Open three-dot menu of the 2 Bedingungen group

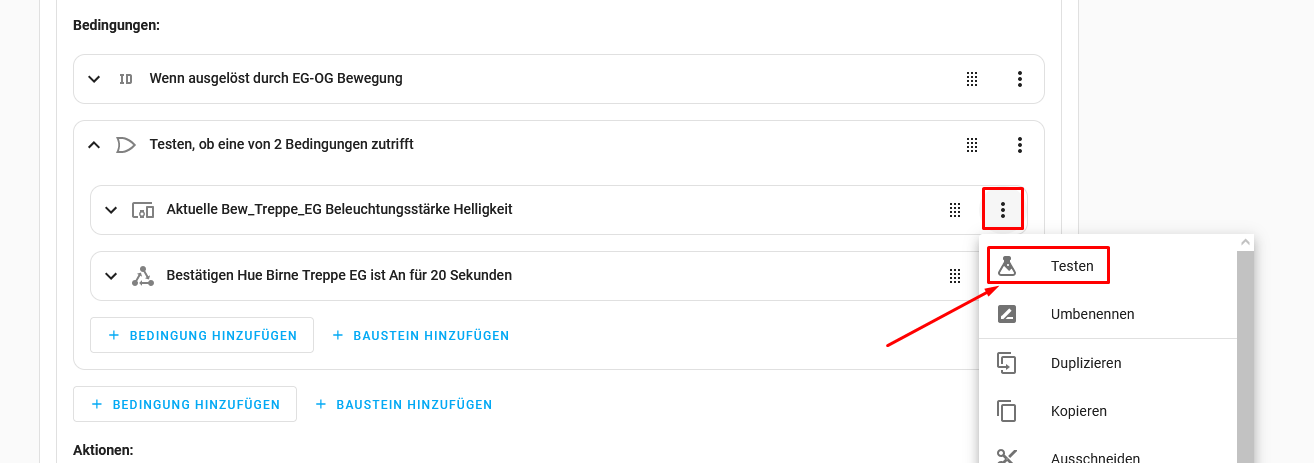pos(1020,145)
